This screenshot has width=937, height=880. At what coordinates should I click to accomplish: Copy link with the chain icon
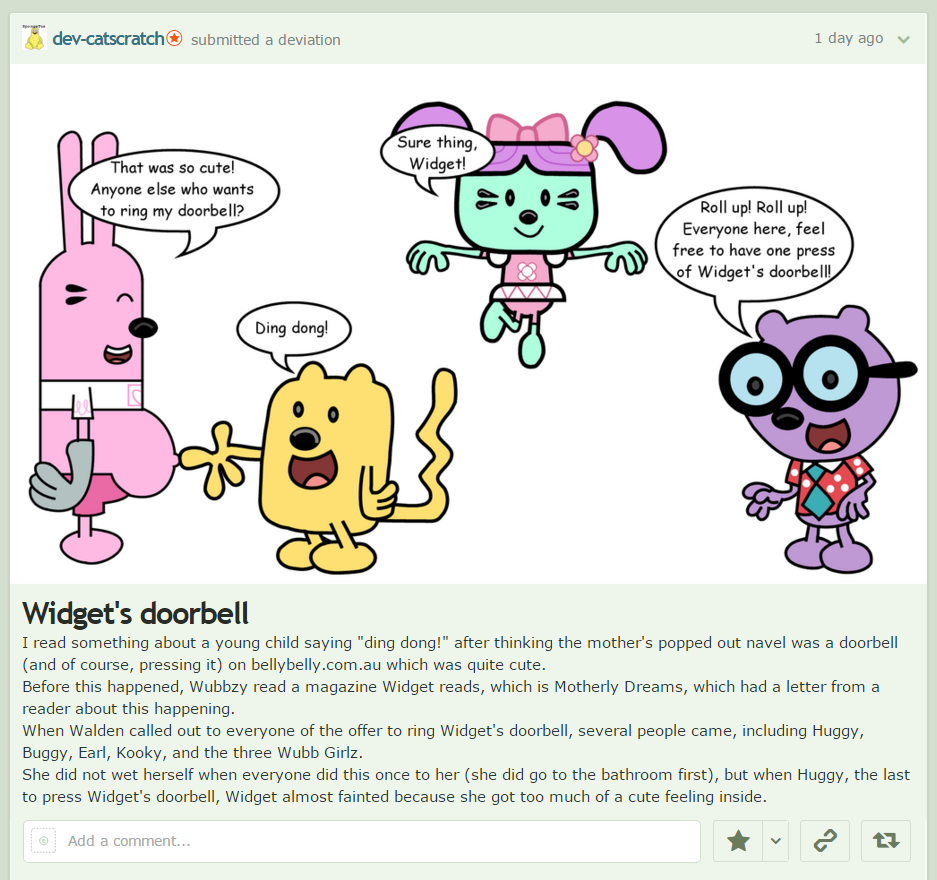tap(825, 841)
